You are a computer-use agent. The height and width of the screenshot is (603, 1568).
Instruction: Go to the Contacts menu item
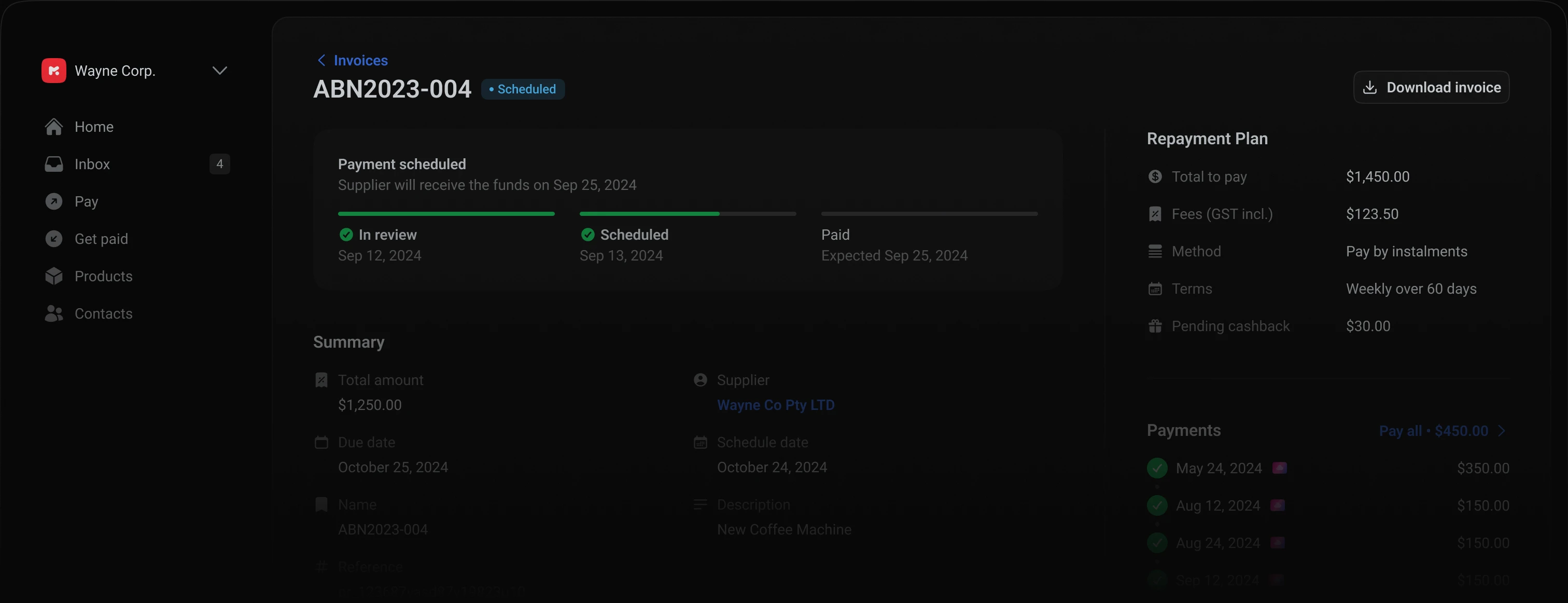[x=103, y=313]
